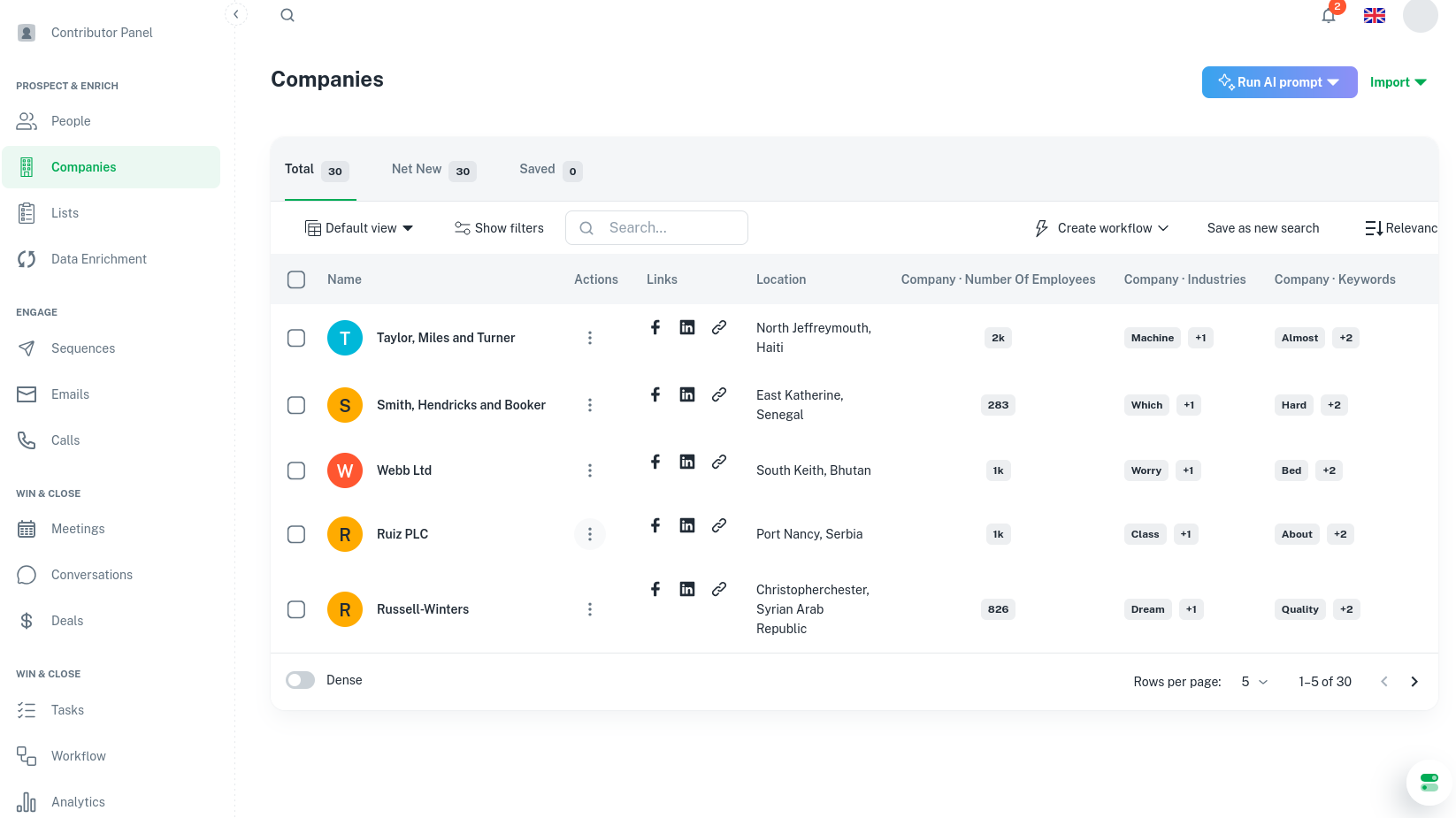Open website link for Ruiz PLC
Viewport: 1456px width, 818px height.
click(x=719, y=525)
